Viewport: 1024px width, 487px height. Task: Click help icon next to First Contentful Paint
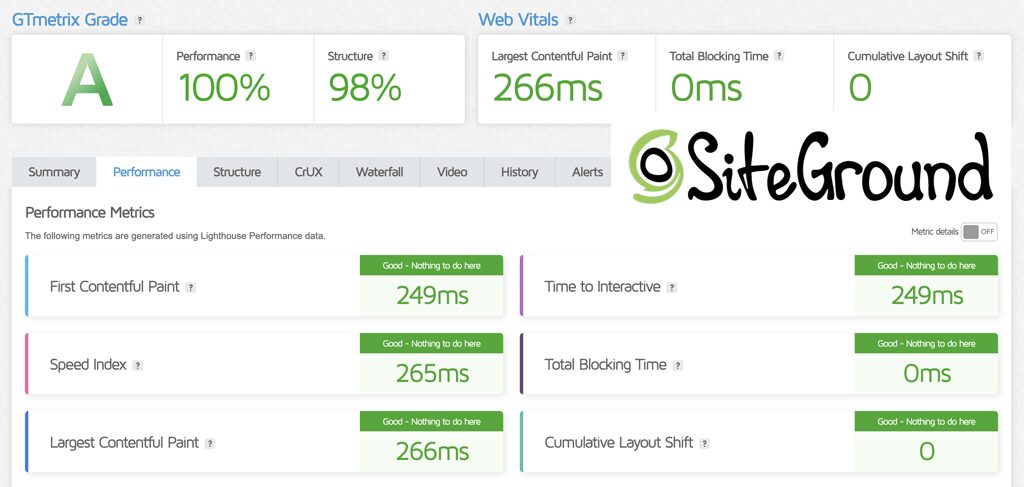coord(190,287)
